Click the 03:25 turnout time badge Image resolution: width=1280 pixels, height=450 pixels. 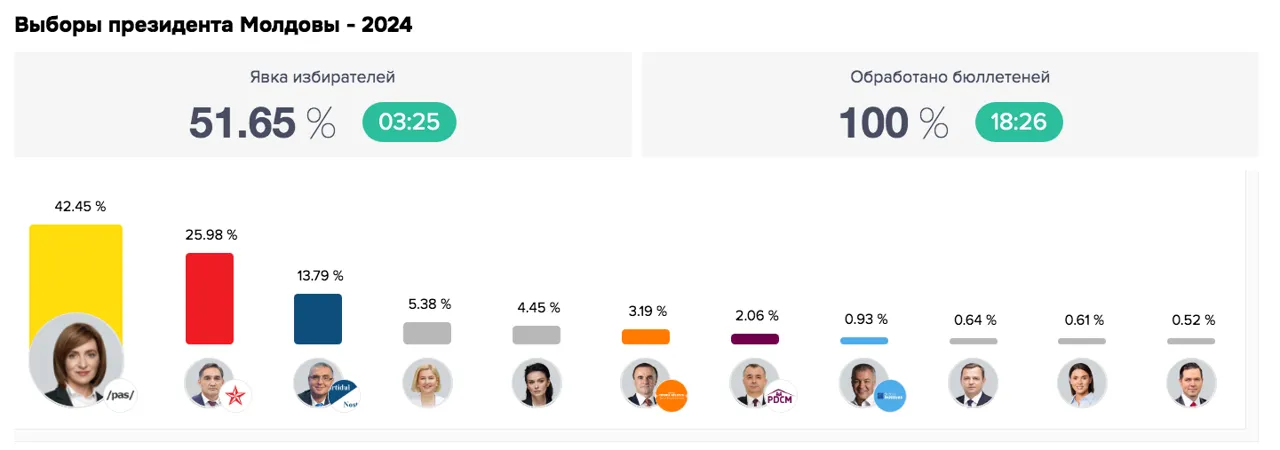tap(409, 123)
